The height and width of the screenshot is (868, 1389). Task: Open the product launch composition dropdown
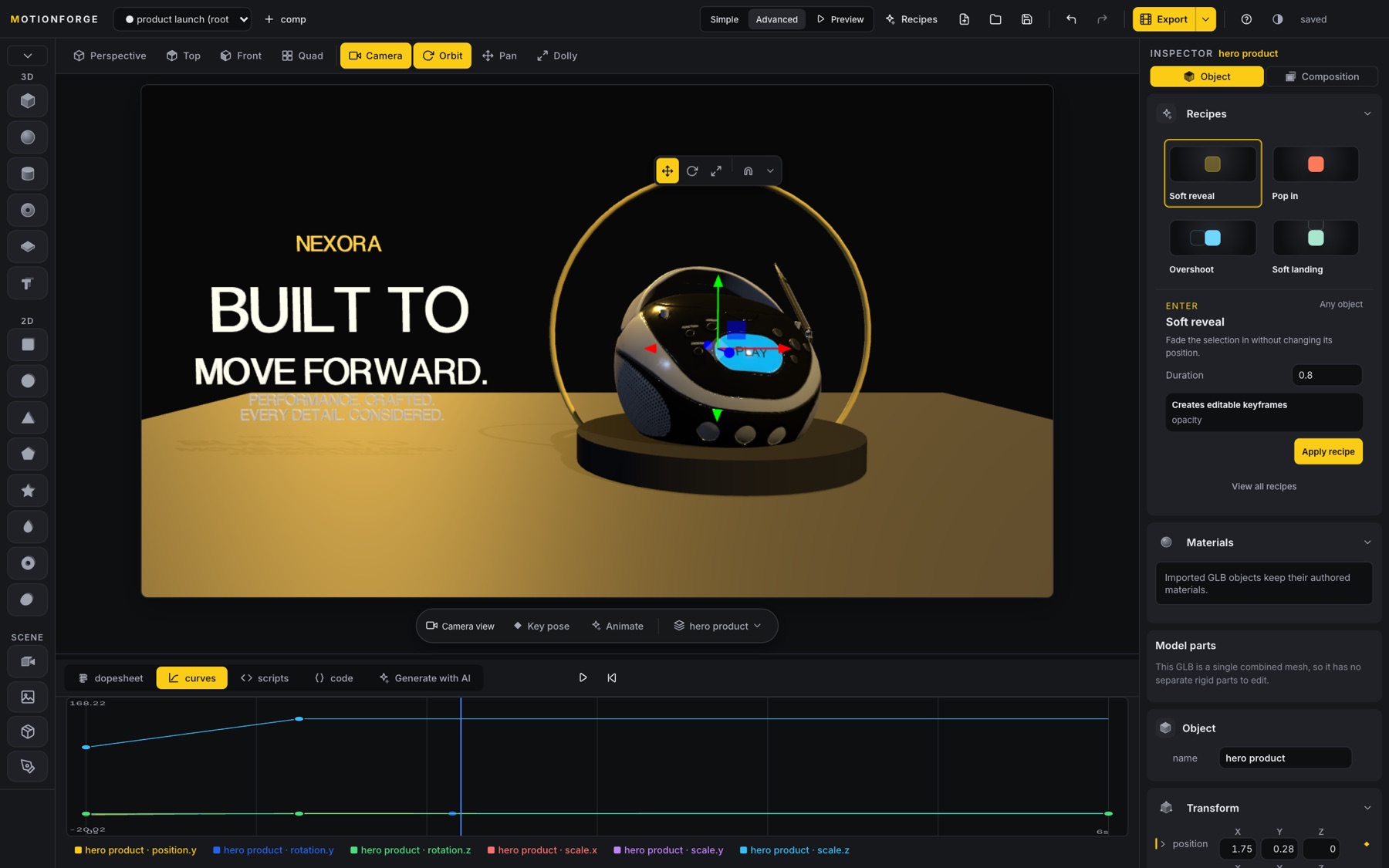[x=182, y=19]
